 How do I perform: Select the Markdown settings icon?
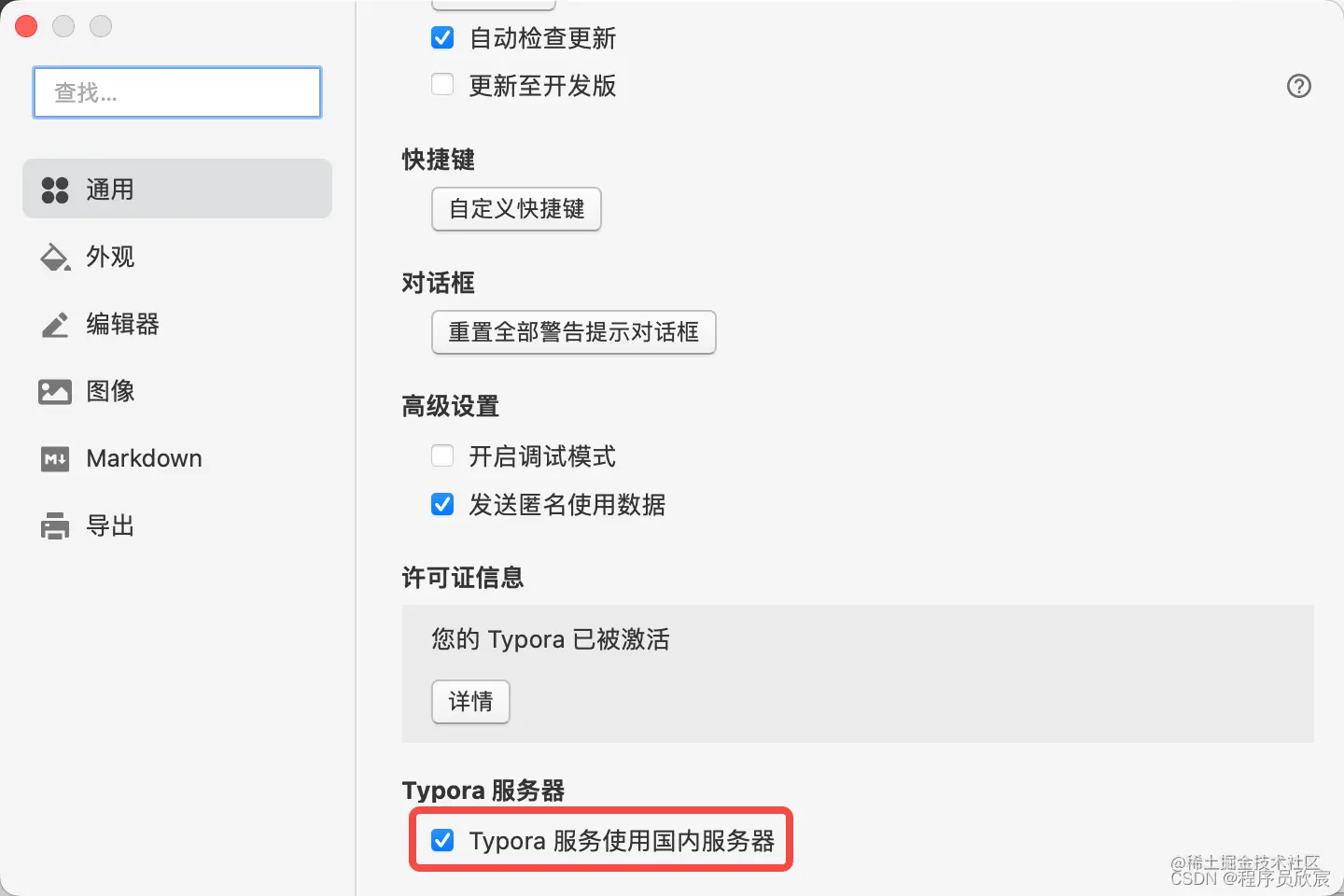(x=54, y=458)
